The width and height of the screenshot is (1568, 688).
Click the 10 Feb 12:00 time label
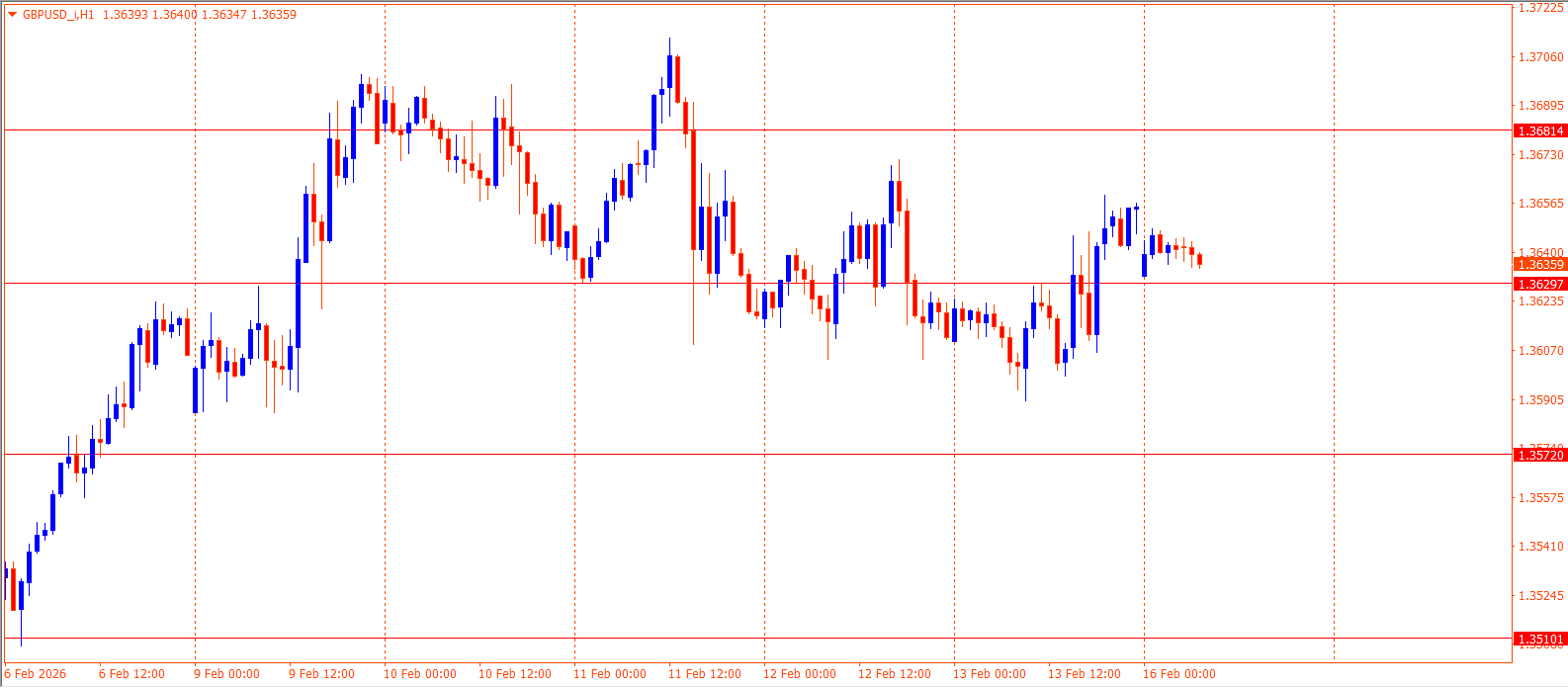point(515,674)
